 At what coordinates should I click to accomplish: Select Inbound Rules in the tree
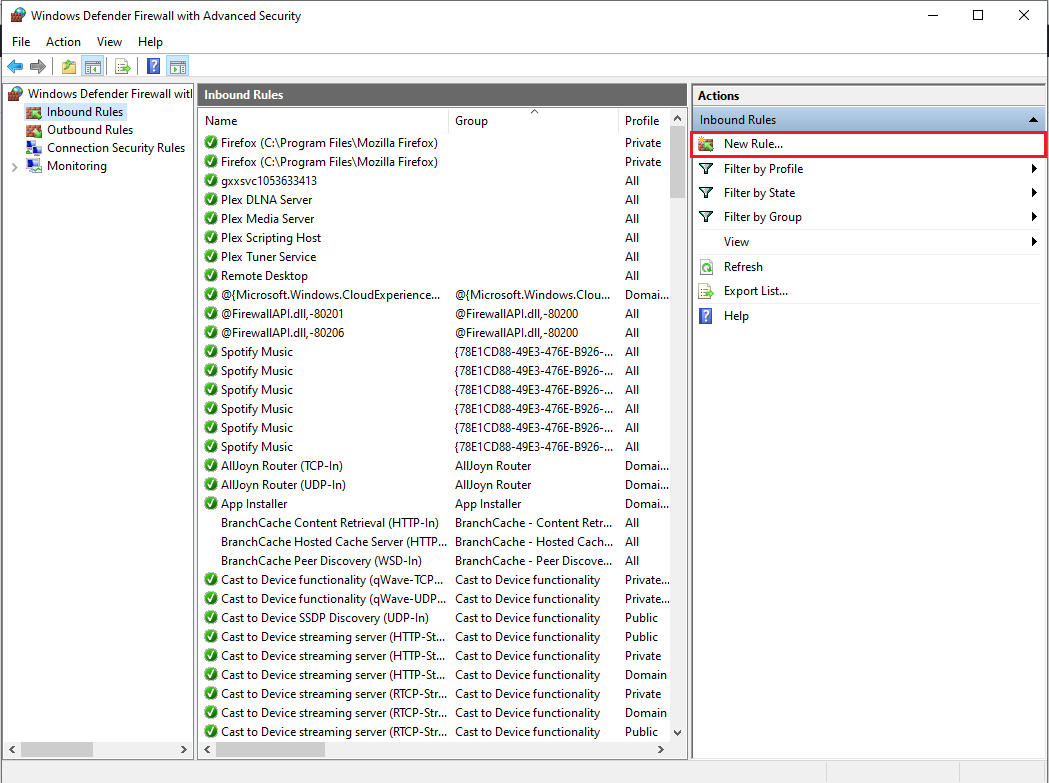pyautogui.click(x=84, y=112)
